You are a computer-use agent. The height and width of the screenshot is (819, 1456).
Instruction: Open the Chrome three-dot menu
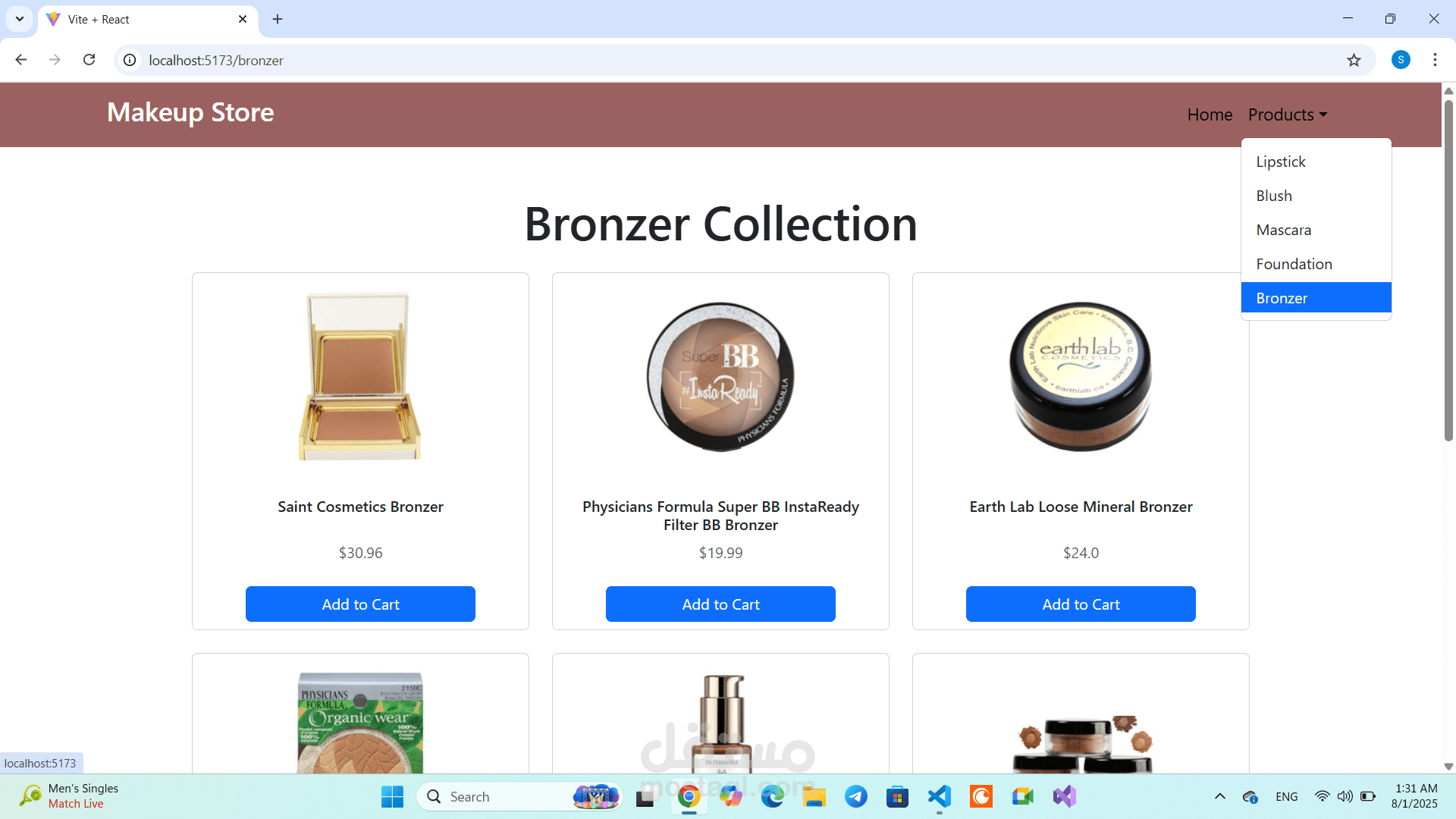[1435, 60]
